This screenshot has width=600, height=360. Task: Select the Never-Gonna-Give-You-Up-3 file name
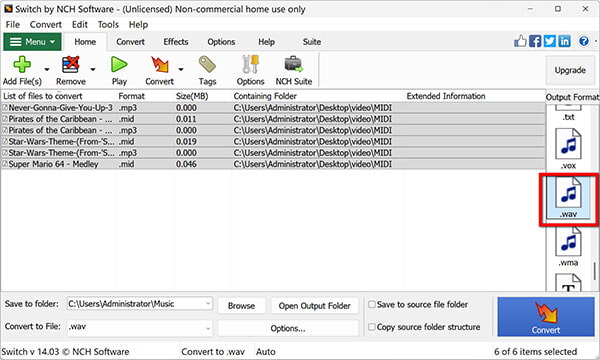tap(60, 108)
